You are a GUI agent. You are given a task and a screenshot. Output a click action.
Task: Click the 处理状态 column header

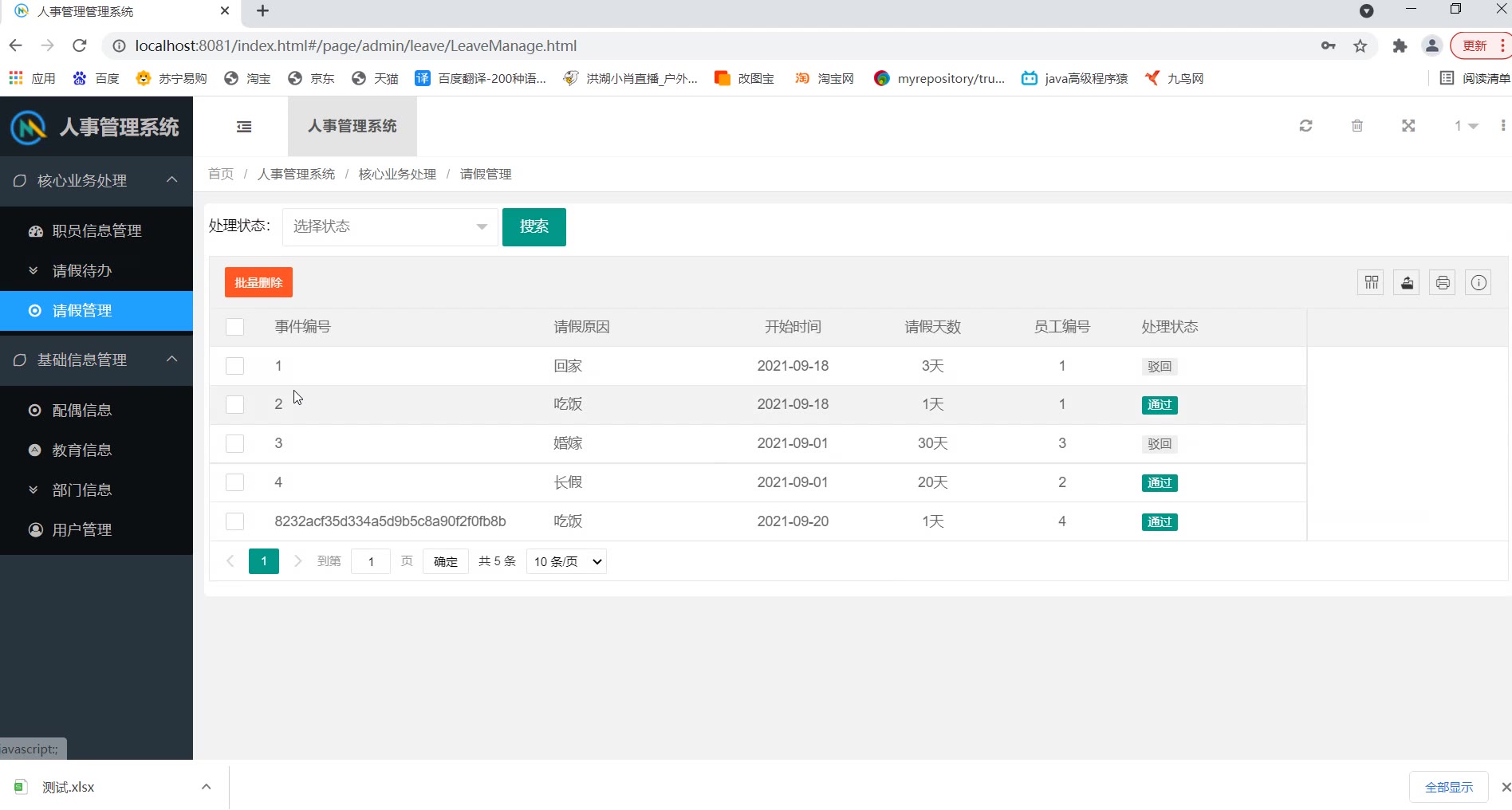[1169, 327]
